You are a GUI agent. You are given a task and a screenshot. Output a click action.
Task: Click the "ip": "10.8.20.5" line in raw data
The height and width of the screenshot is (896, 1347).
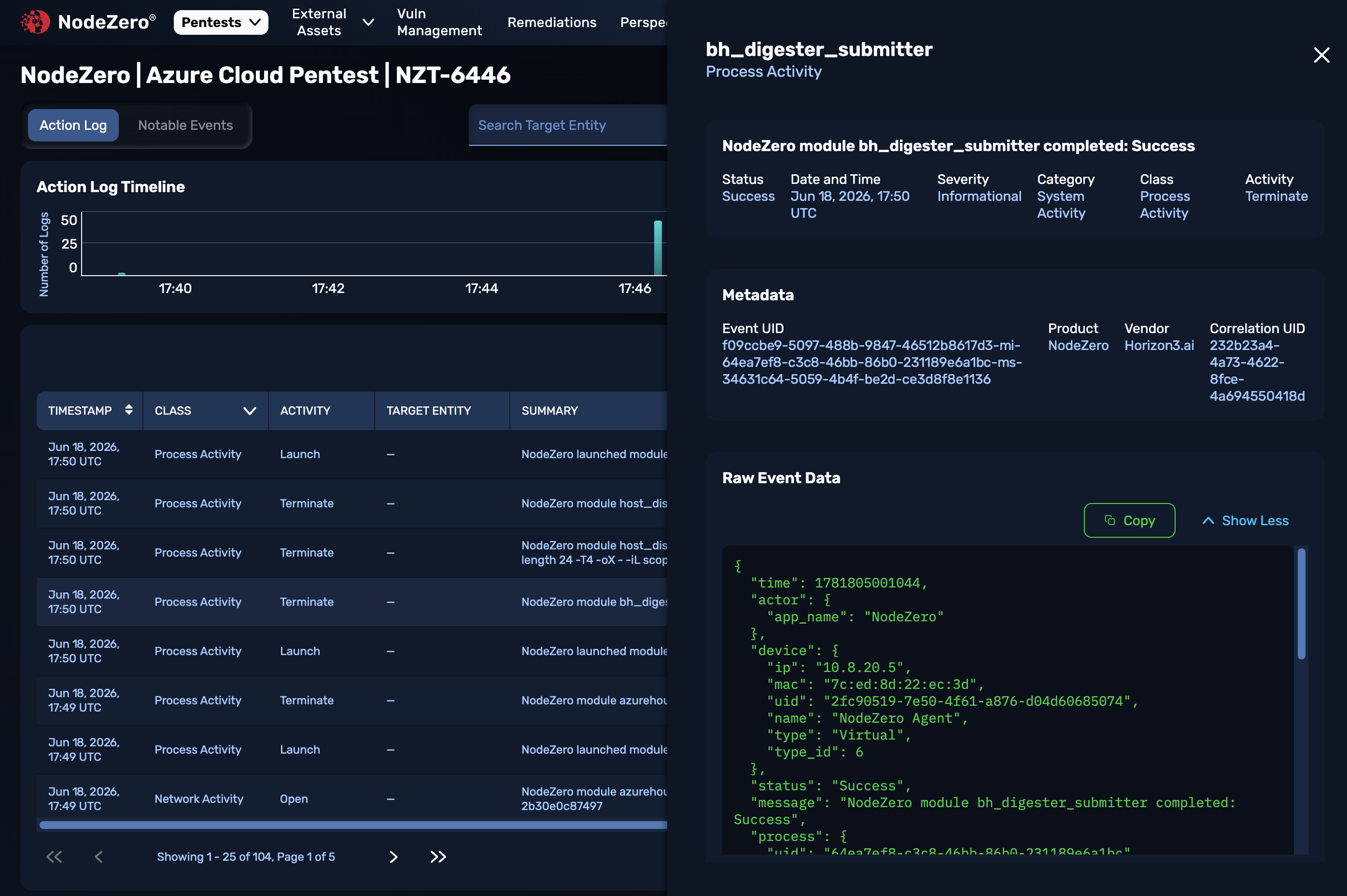click(x=838, y=668)
